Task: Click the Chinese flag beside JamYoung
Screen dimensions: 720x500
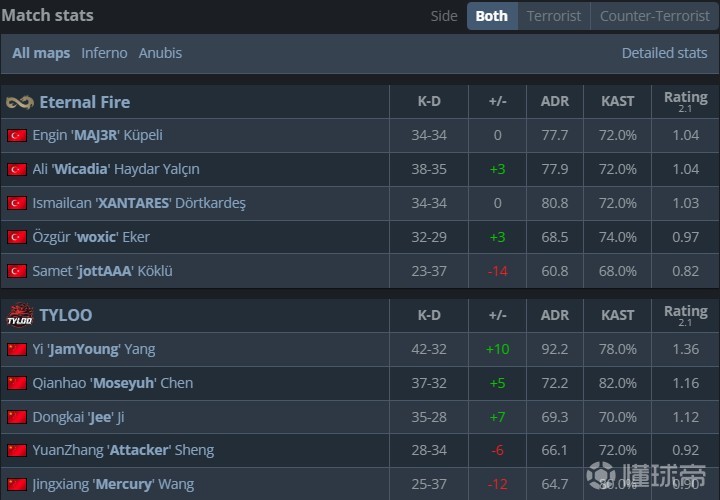Action: coord(16,349)
